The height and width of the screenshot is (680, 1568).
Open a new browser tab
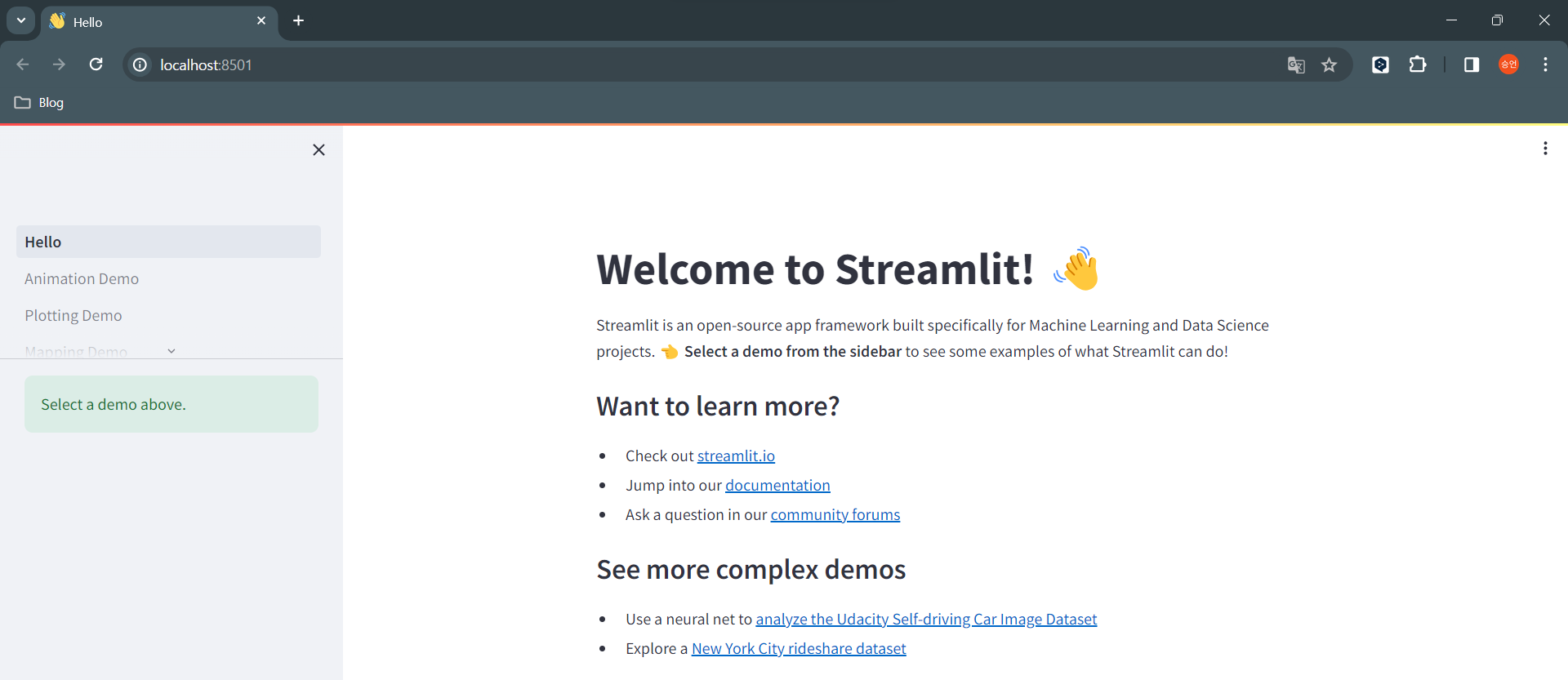pos(299,20)
